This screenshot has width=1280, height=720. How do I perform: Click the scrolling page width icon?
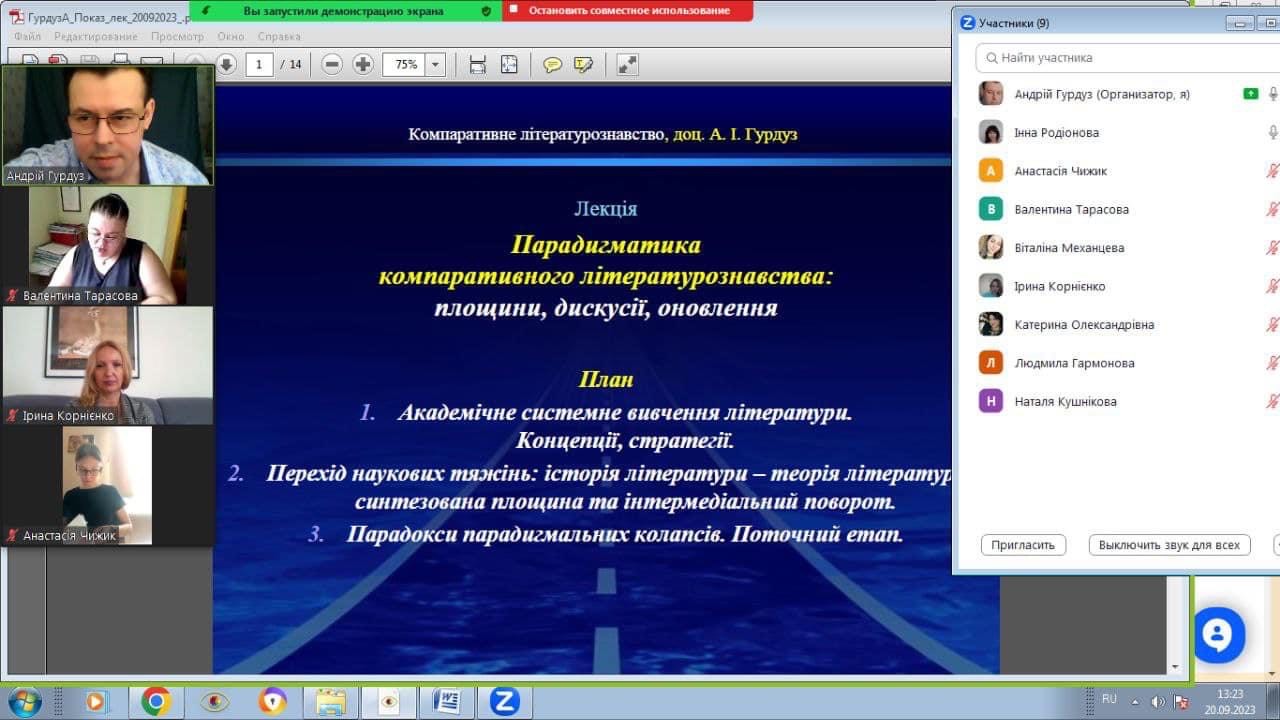point(478,65)
